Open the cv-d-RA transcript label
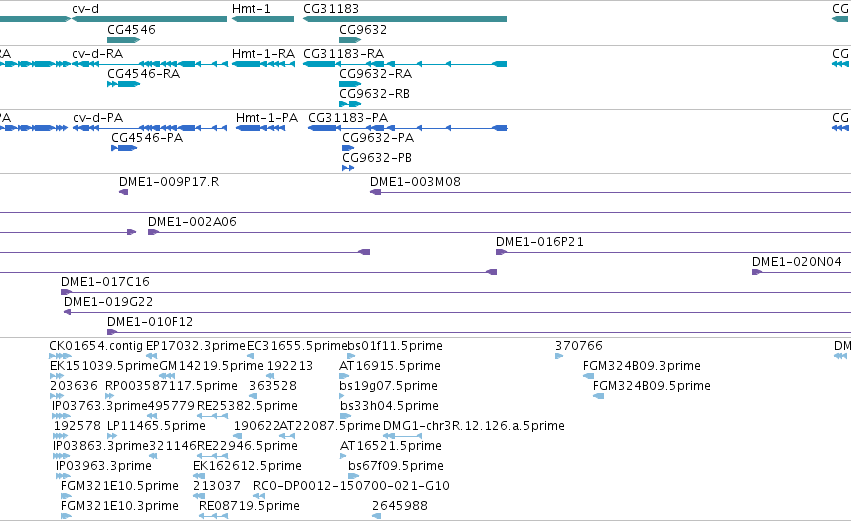Screen dimensions: 851x521 tap(97, 54)
